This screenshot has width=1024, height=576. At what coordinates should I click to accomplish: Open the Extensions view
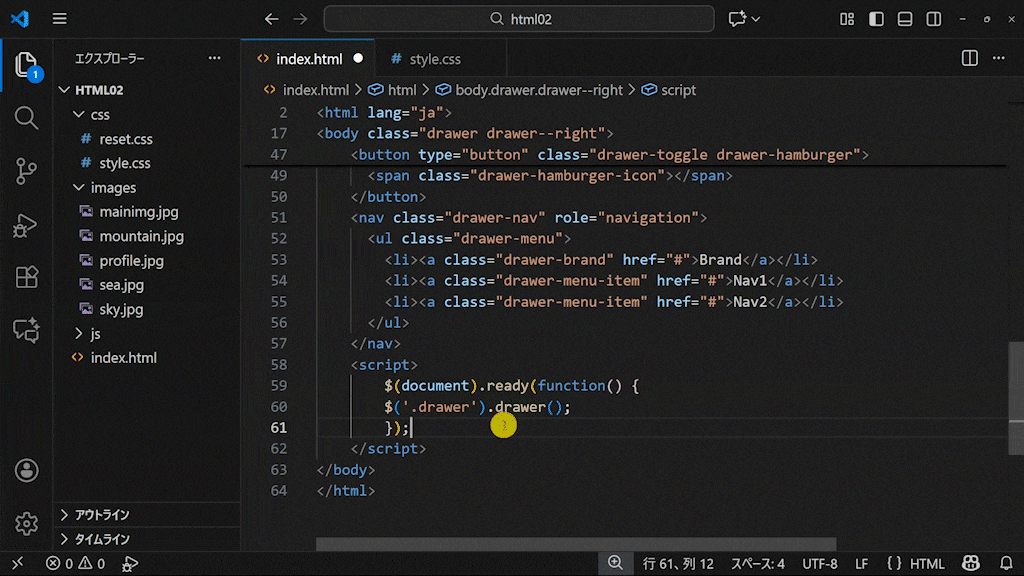pos(26,277)
